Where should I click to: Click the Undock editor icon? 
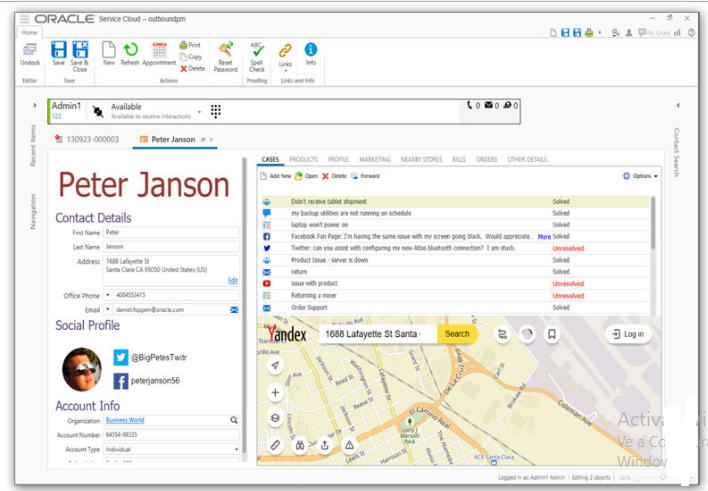(x=30, y=50)
